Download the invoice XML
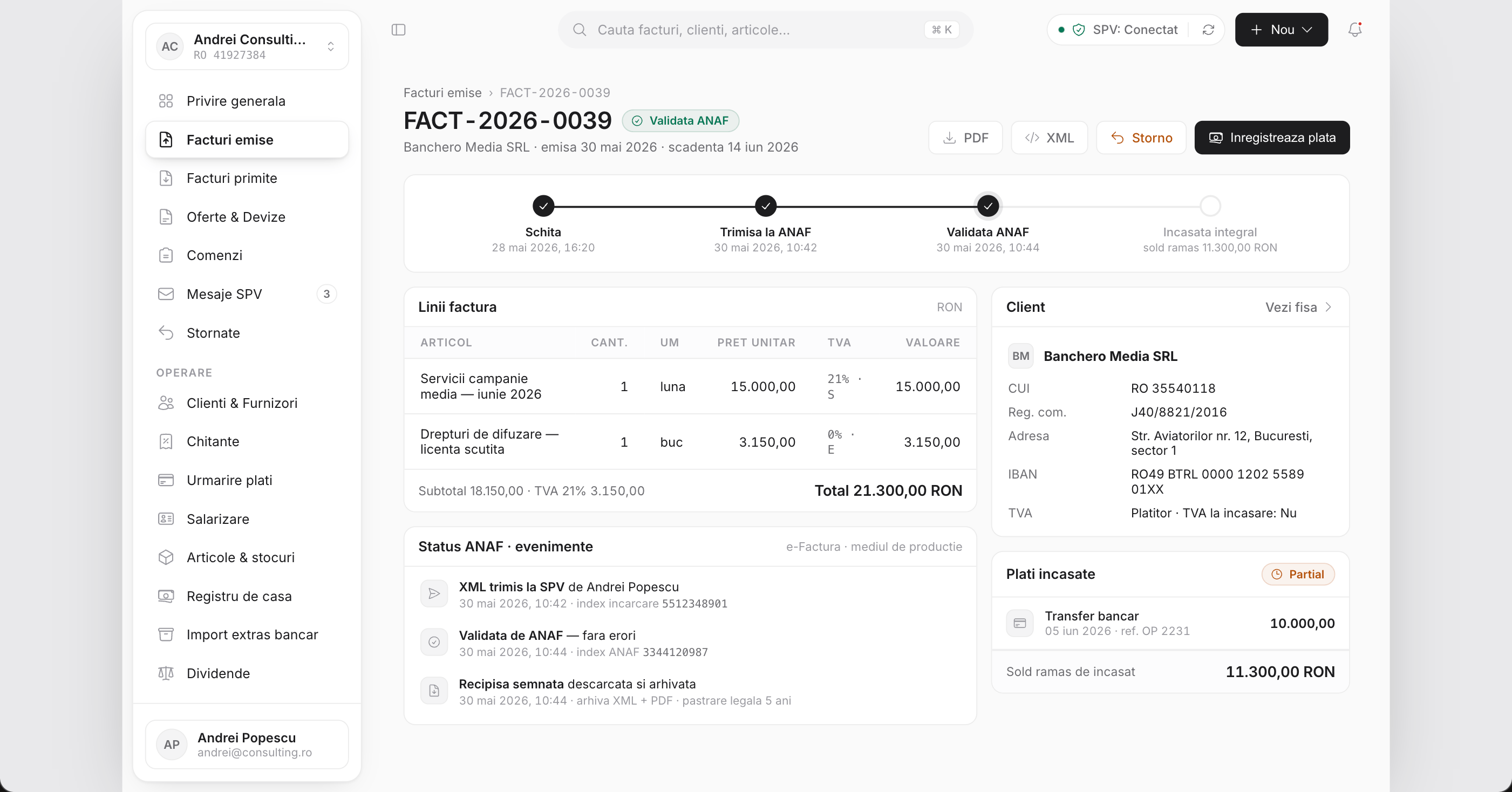The height and width of the screenshot is (792, 1512). click(x=1049, y=138)
